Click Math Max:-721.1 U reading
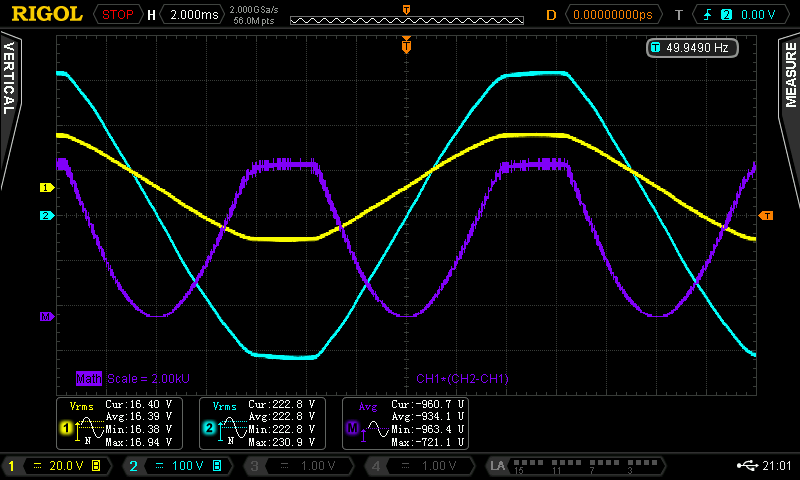800x480 pixels. pos(428,442)
